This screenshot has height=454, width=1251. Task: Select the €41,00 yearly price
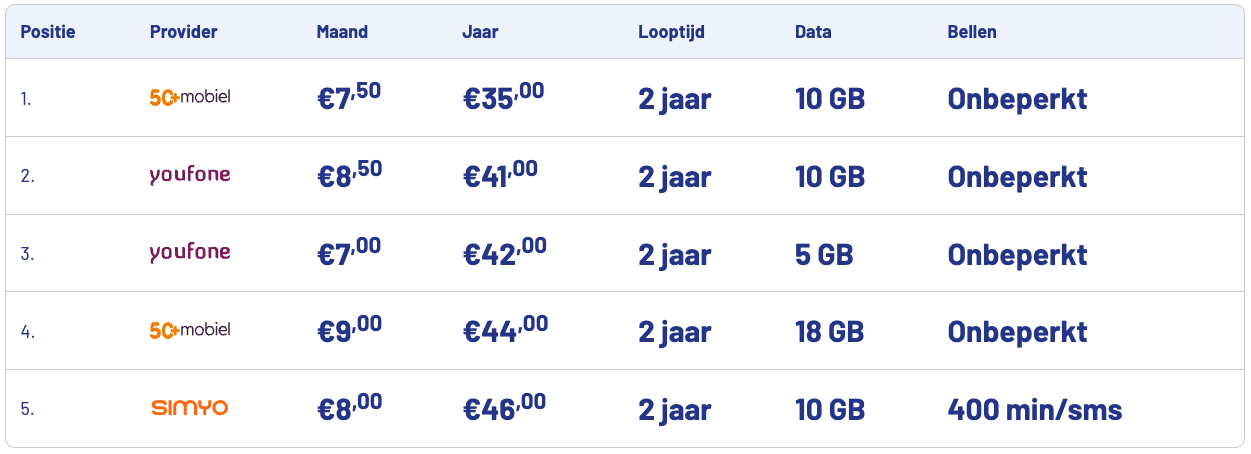[x=501, y=175]
